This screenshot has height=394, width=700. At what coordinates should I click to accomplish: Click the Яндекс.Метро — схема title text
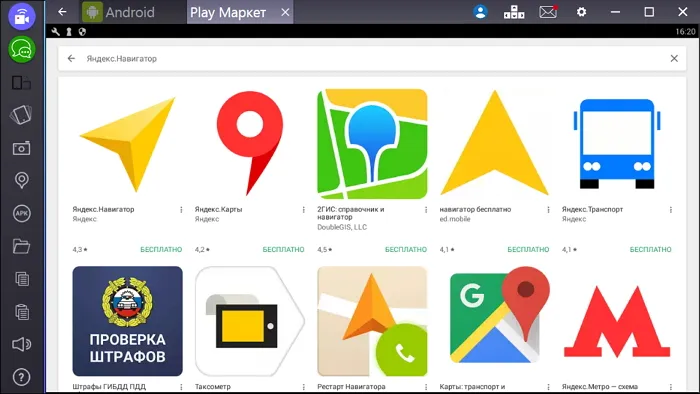tap(600, 387)
